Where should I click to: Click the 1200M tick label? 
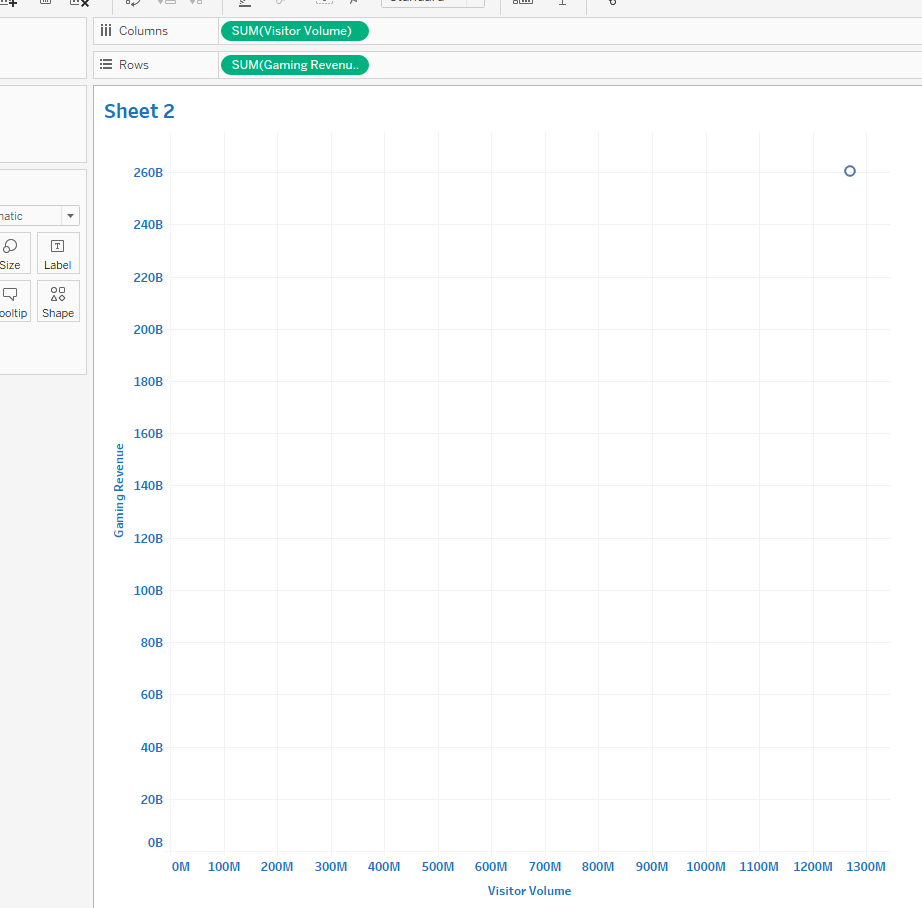click(813, 867)
